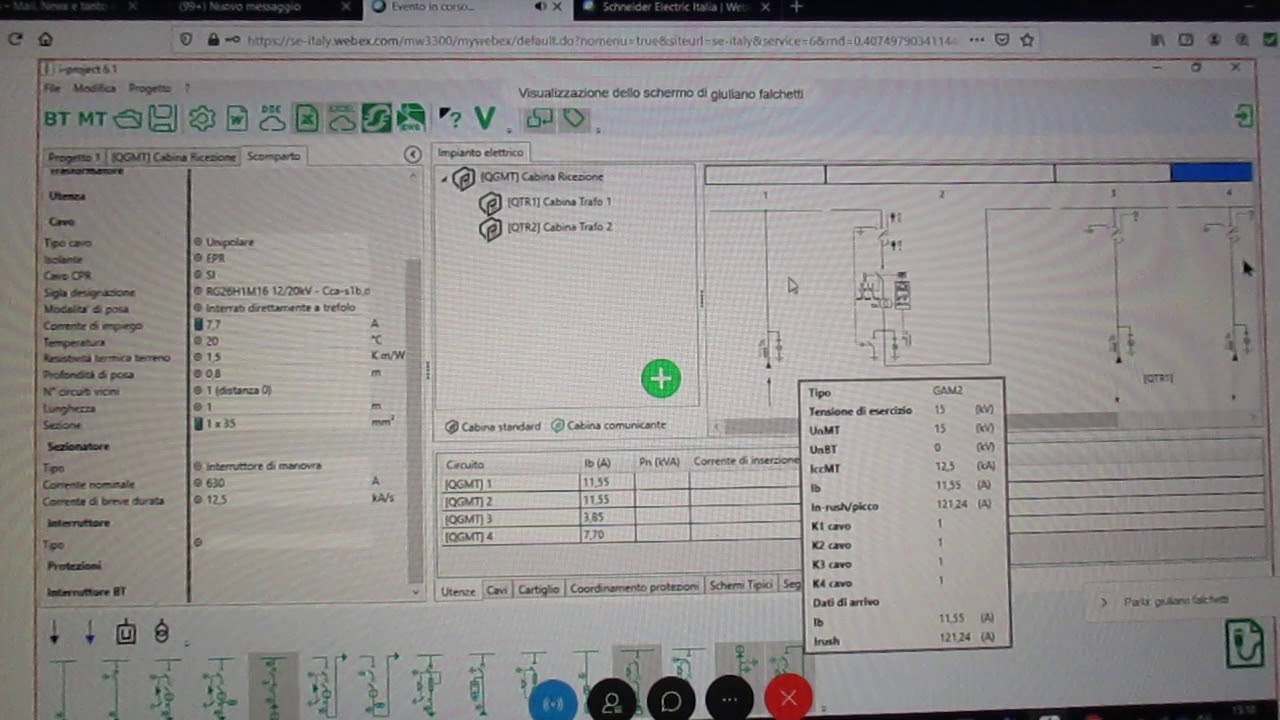Open the Impianto elettrico tab
Viewport: 1280px width, 720px height.
point(481,153)
